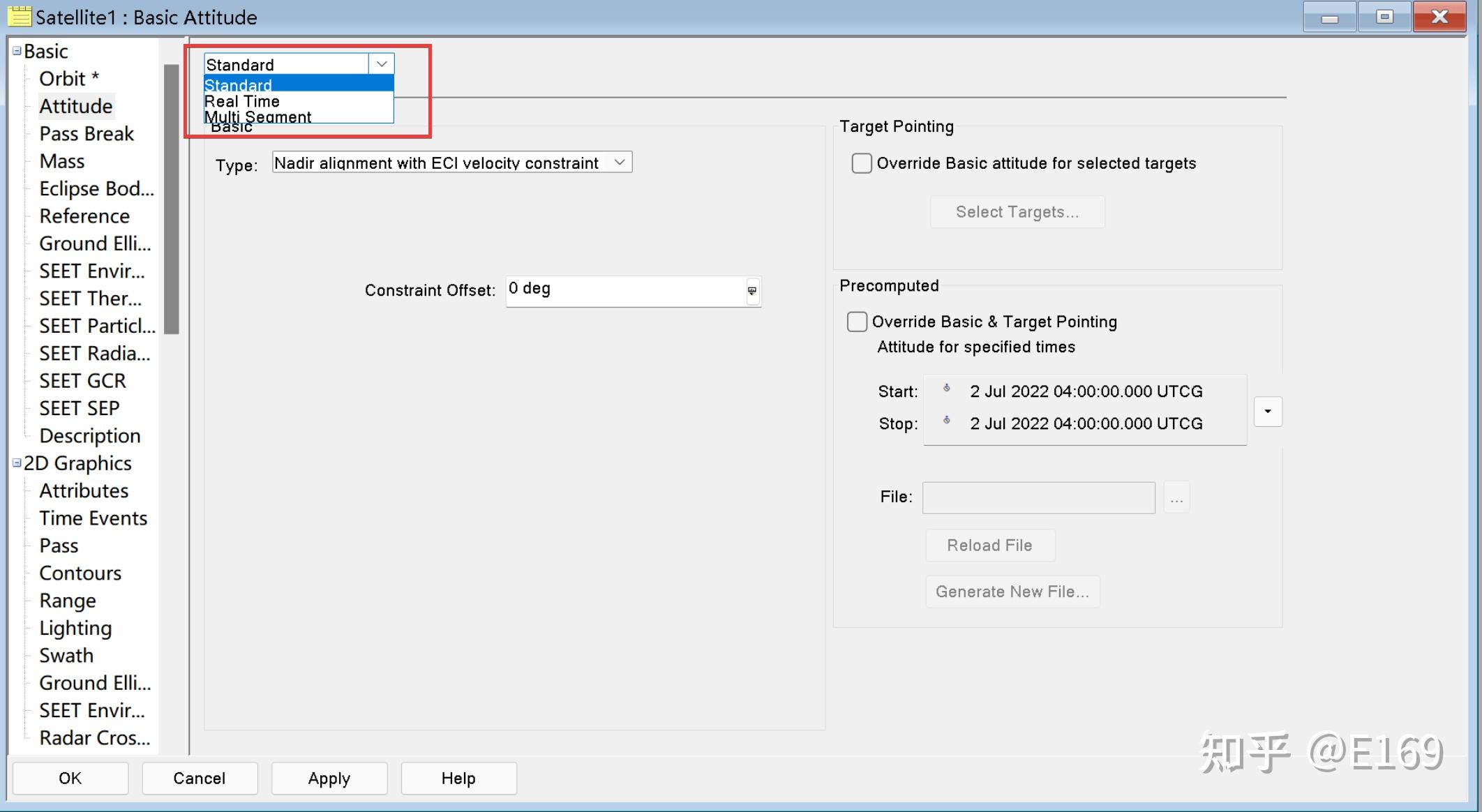The width and height of the screenshot is (1482, 812).
Task: Click the Start time clock icon
Action: click(947, 389)
